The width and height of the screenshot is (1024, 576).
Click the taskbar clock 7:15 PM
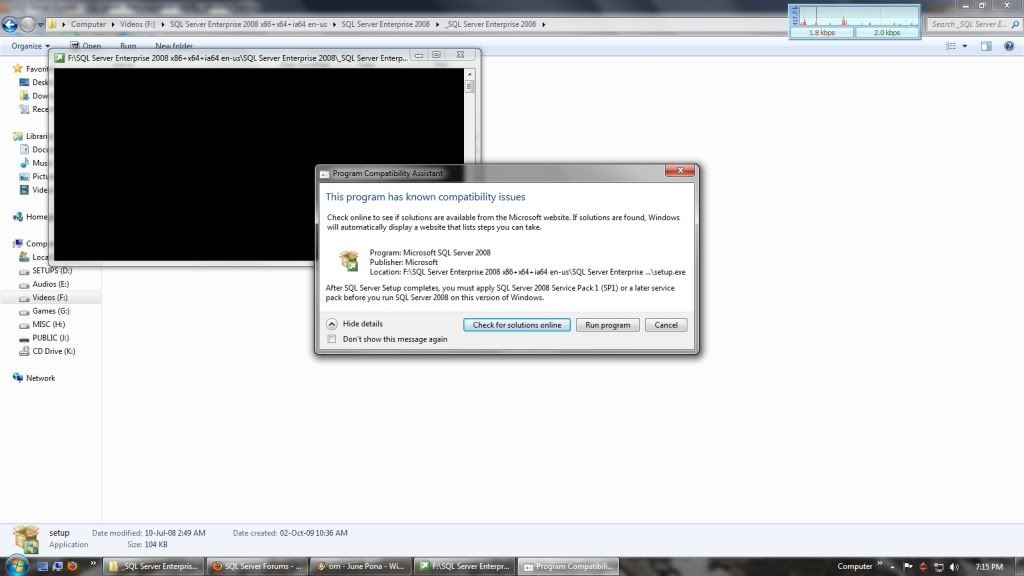(989, 567)
